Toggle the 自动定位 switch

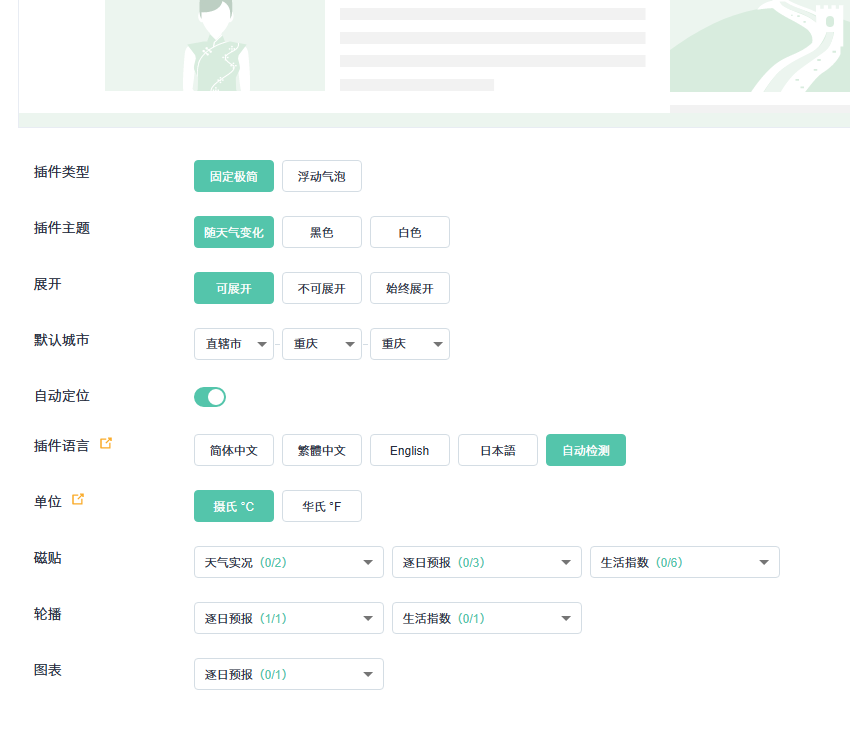210,397
